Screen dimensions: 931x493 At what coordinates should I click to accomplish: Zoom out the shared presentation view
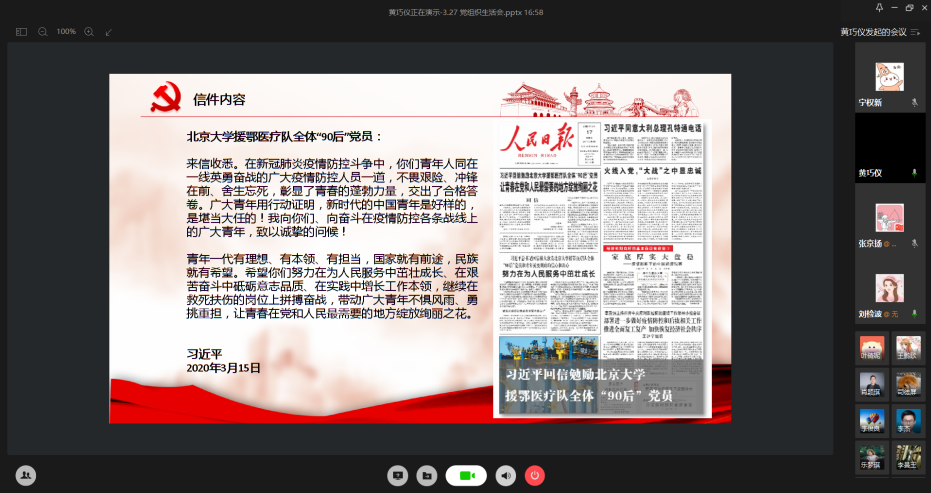[43, 32]
